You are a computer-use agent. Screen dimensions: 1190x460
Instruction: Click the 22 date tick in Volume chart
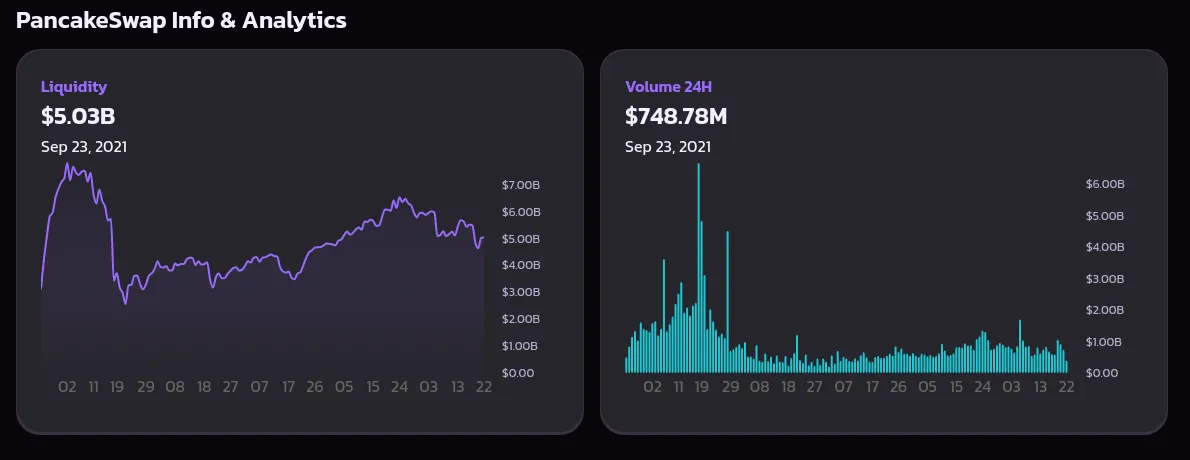pos(1066,386)
